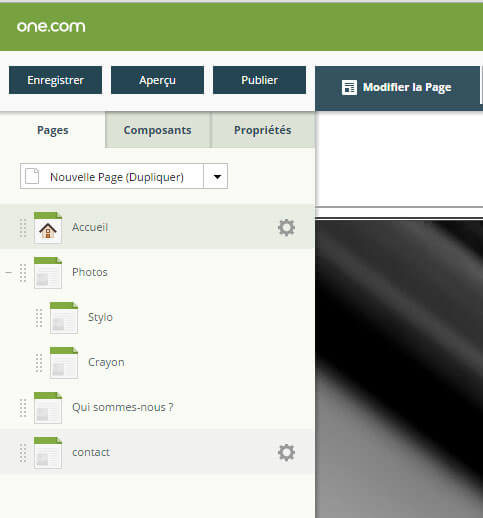Open settings gear for Accueil page
Screen dimensions: 483x518
286,228
